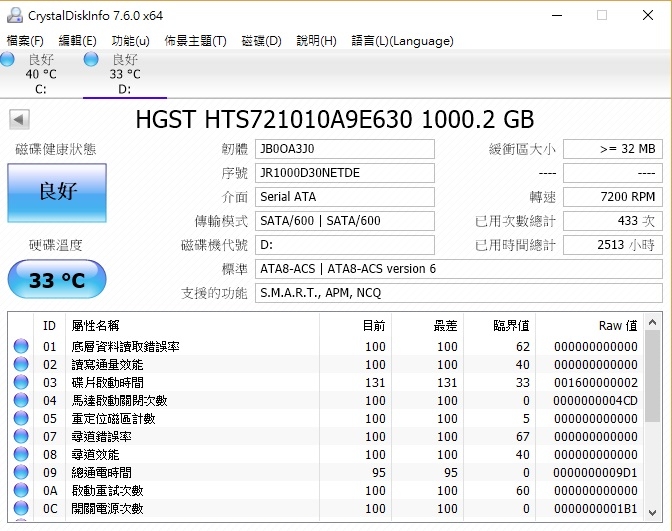Click status circle for attribute 08 row
672x531 pixels.
[x=21, y=454]
